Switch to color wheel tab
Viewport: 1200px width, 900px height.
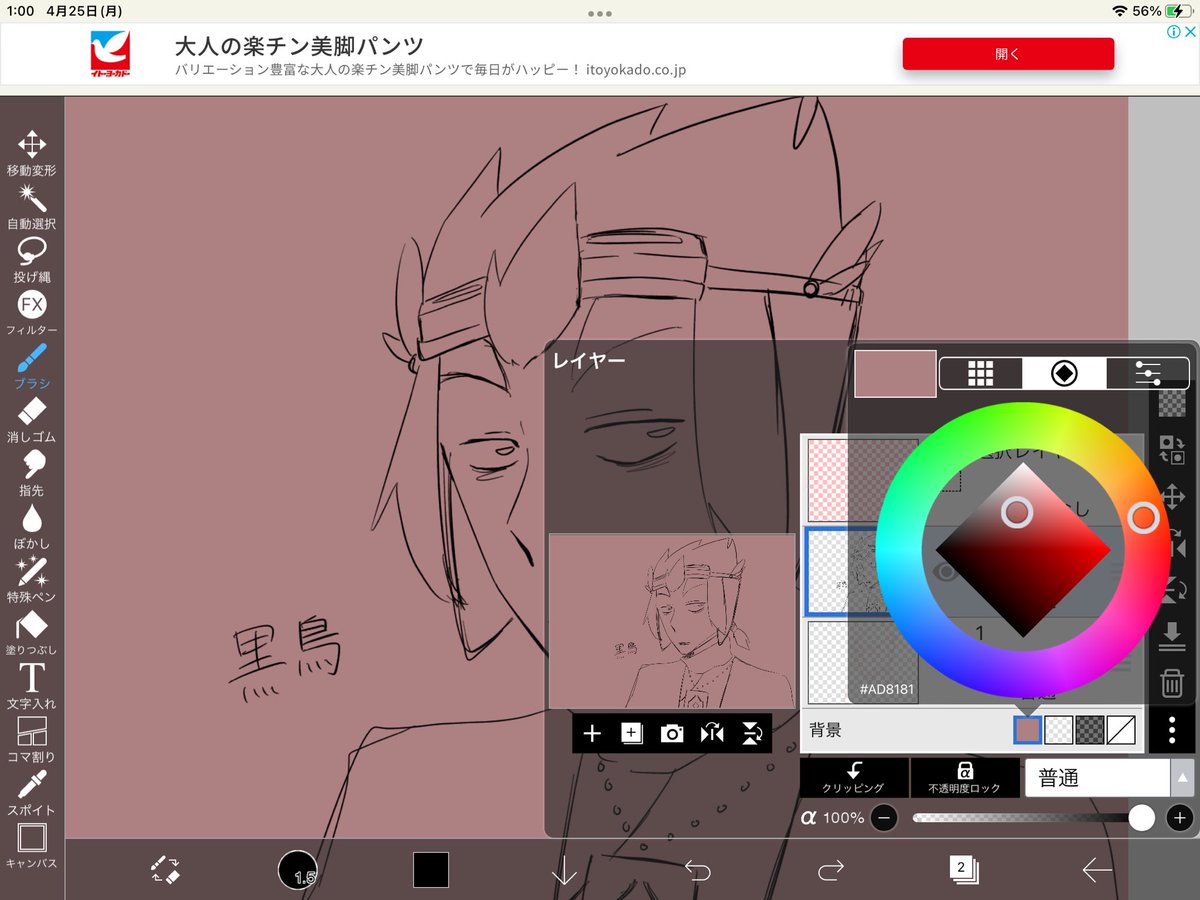tap(1064, 373)
